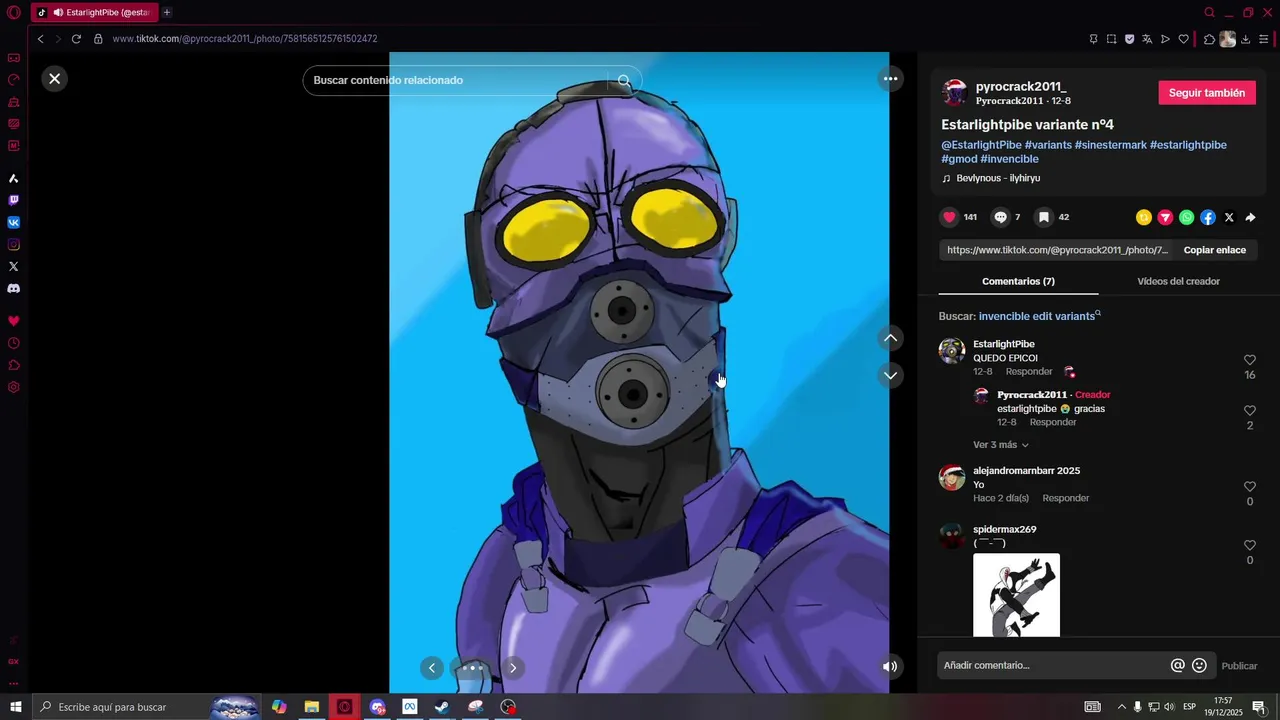This screenshot has width=1280, height=720.
Task: Open Twitch in the Opera sidebar
Action: [x=14, y=200]
